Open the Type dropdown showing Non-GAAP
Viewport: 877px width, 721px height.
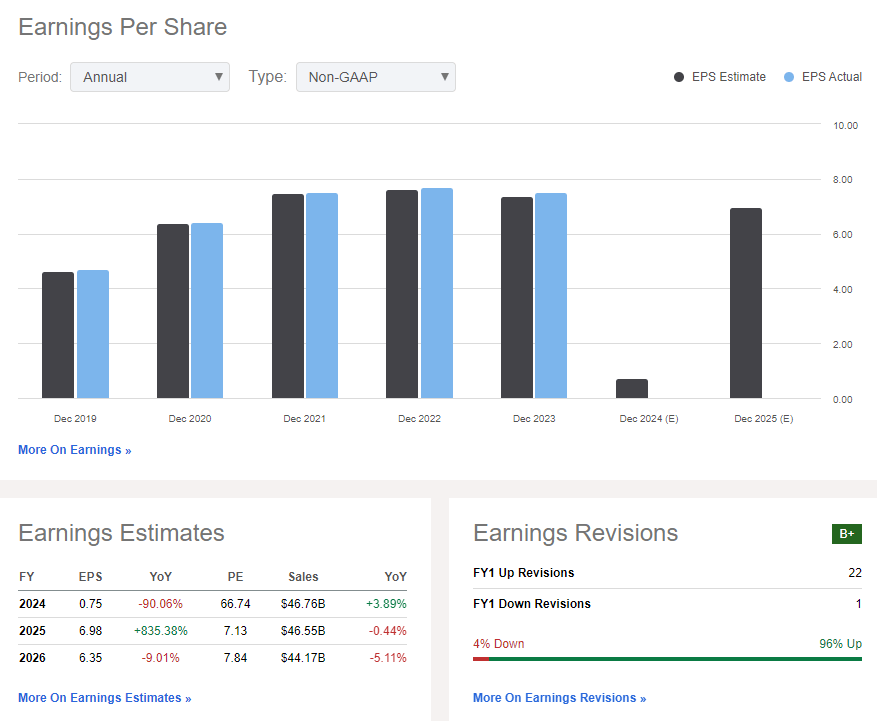click(376, 77)
